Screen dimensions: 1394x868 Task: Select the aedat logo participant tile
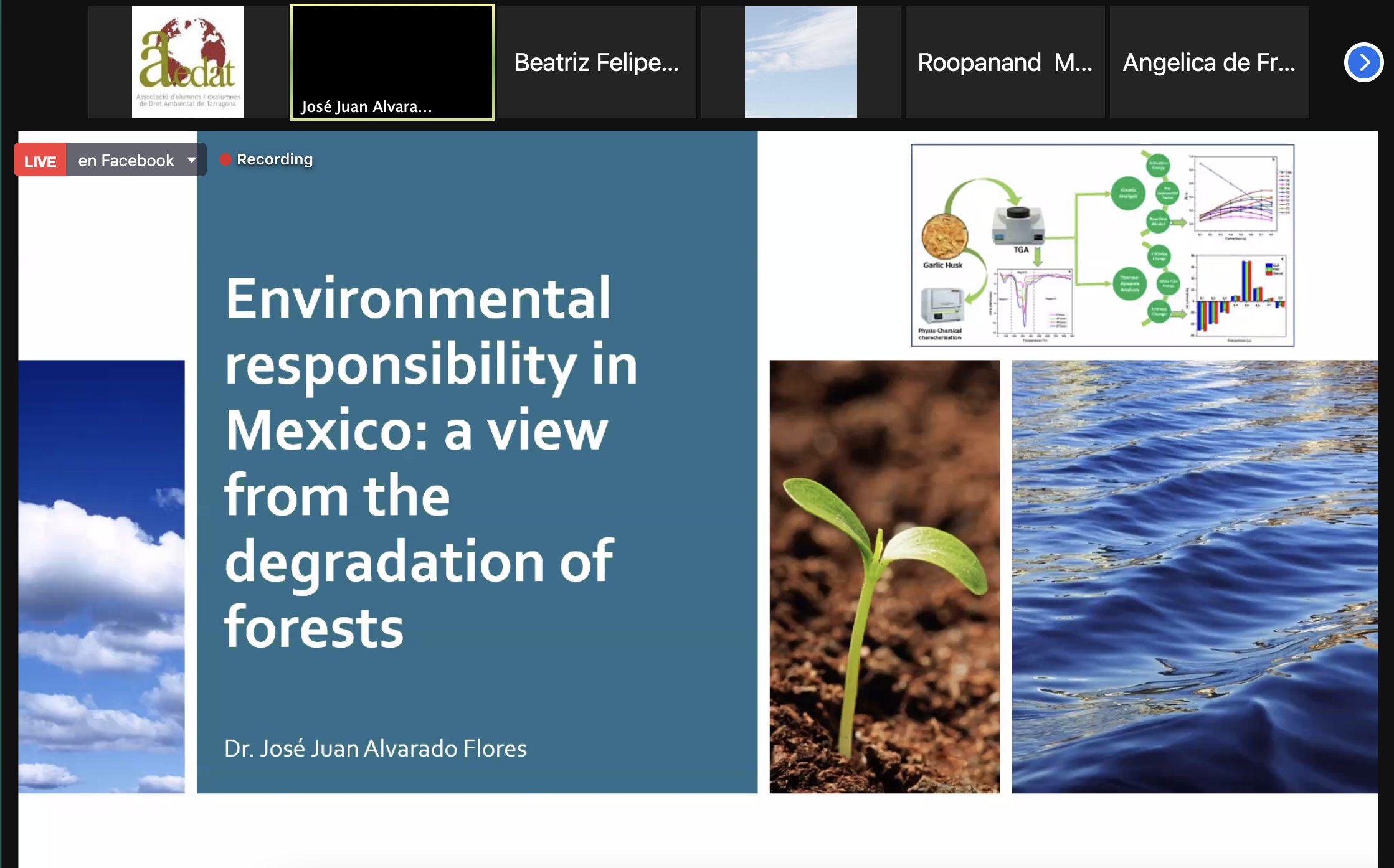tap(187, 62)
